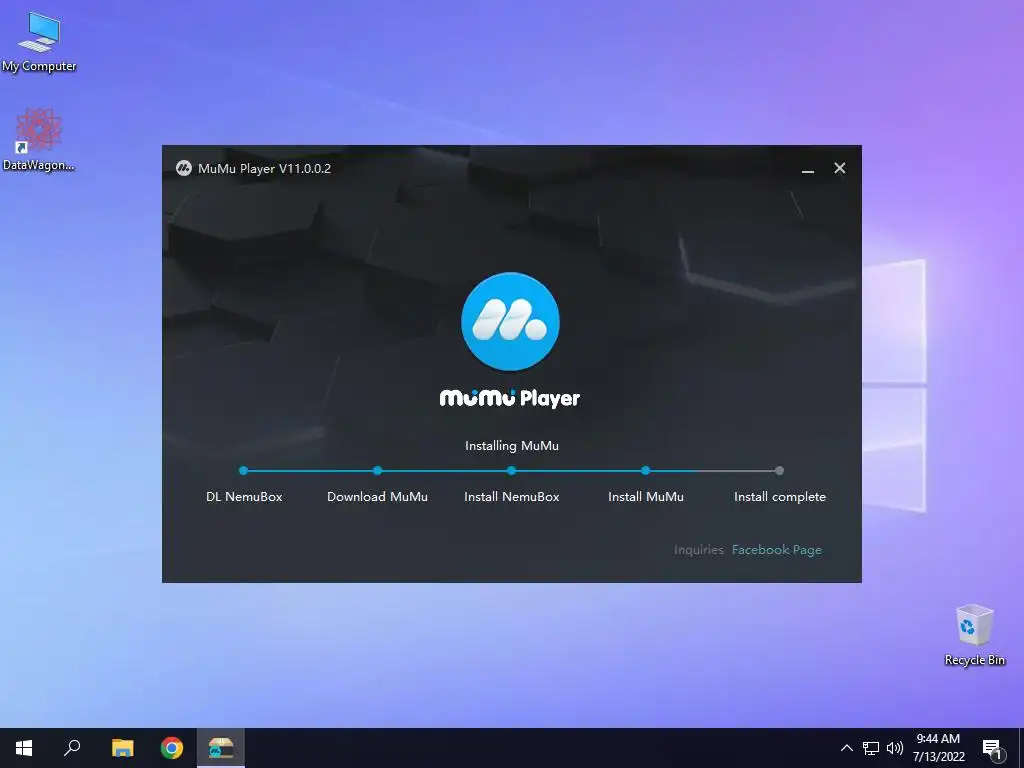
Task: Click the 'Install complete' step label
Action: 780,497
